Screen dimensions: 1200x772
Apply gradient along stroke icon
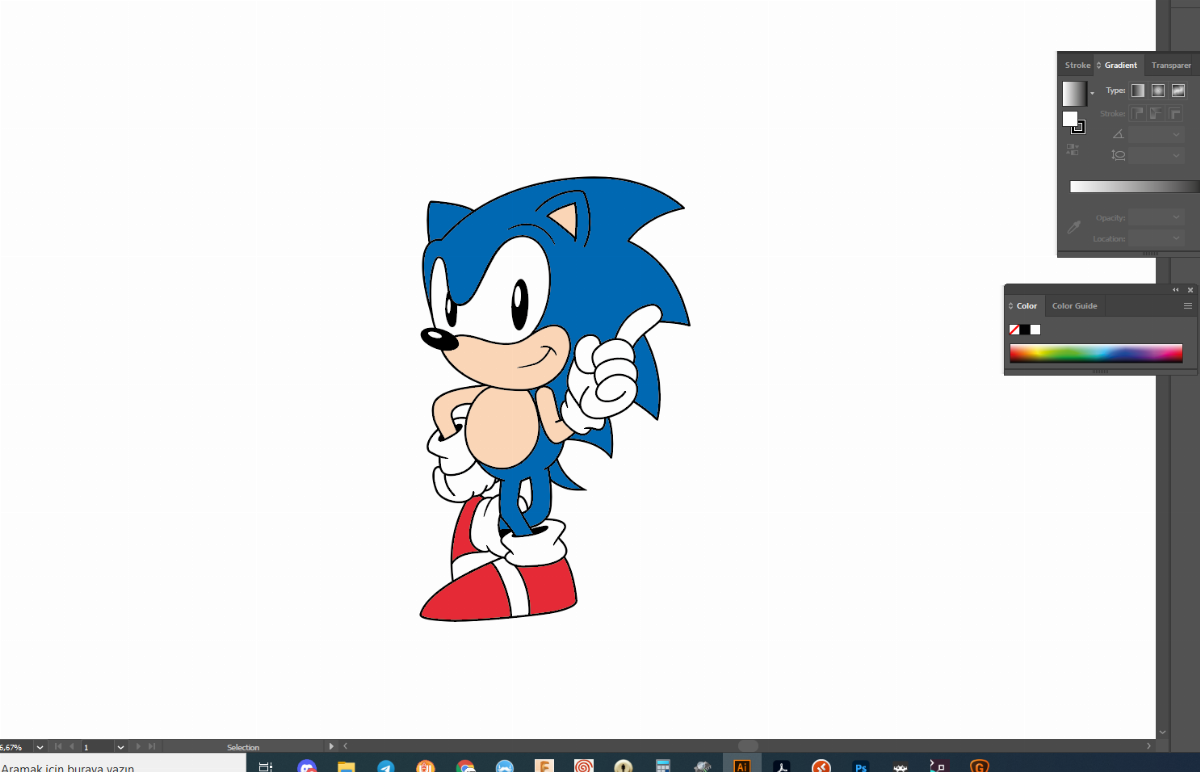pyautogui.click(x=1157, y=114)
